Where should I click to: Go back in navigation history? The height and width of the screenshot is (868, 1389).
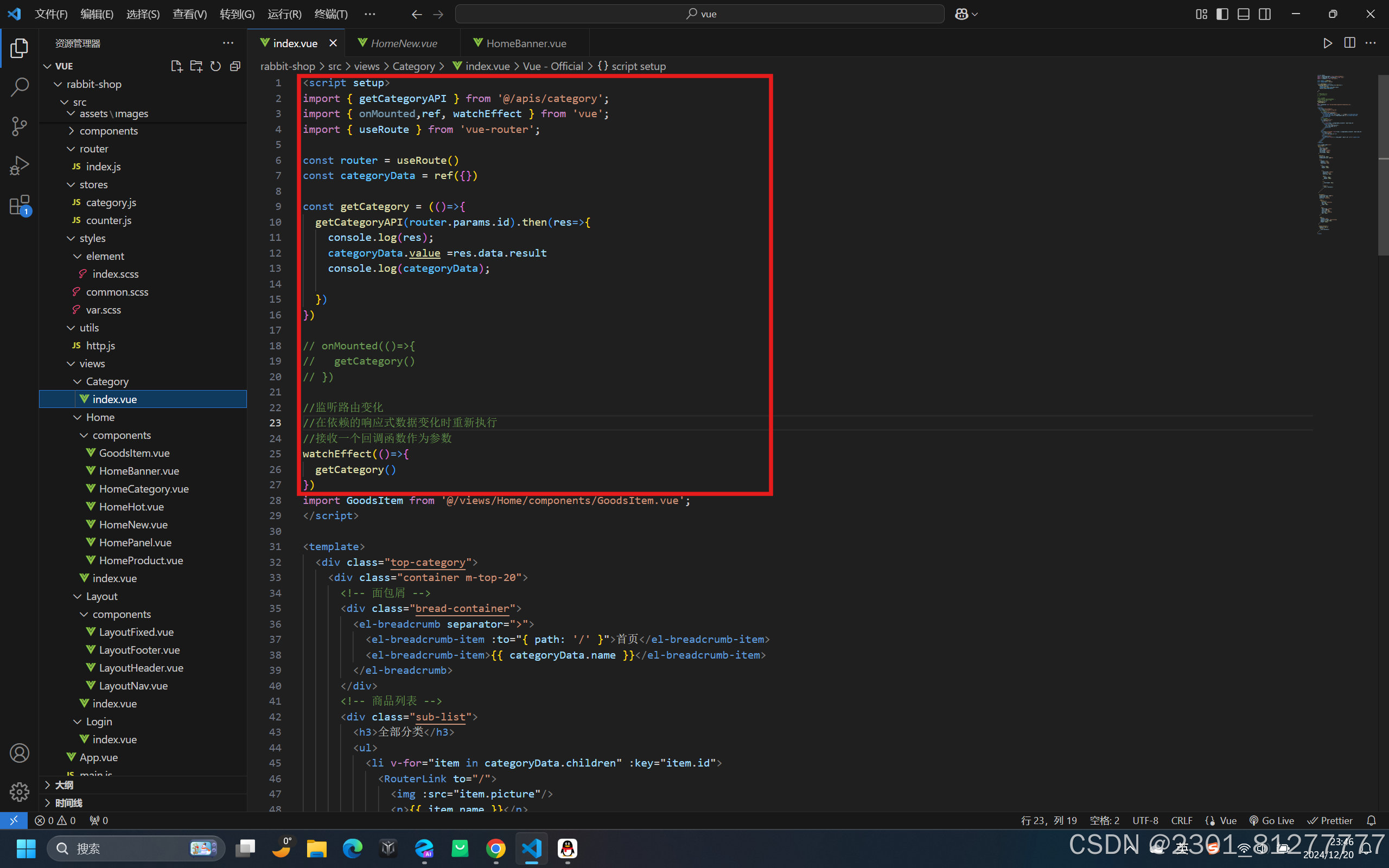(x=417, y=14)
